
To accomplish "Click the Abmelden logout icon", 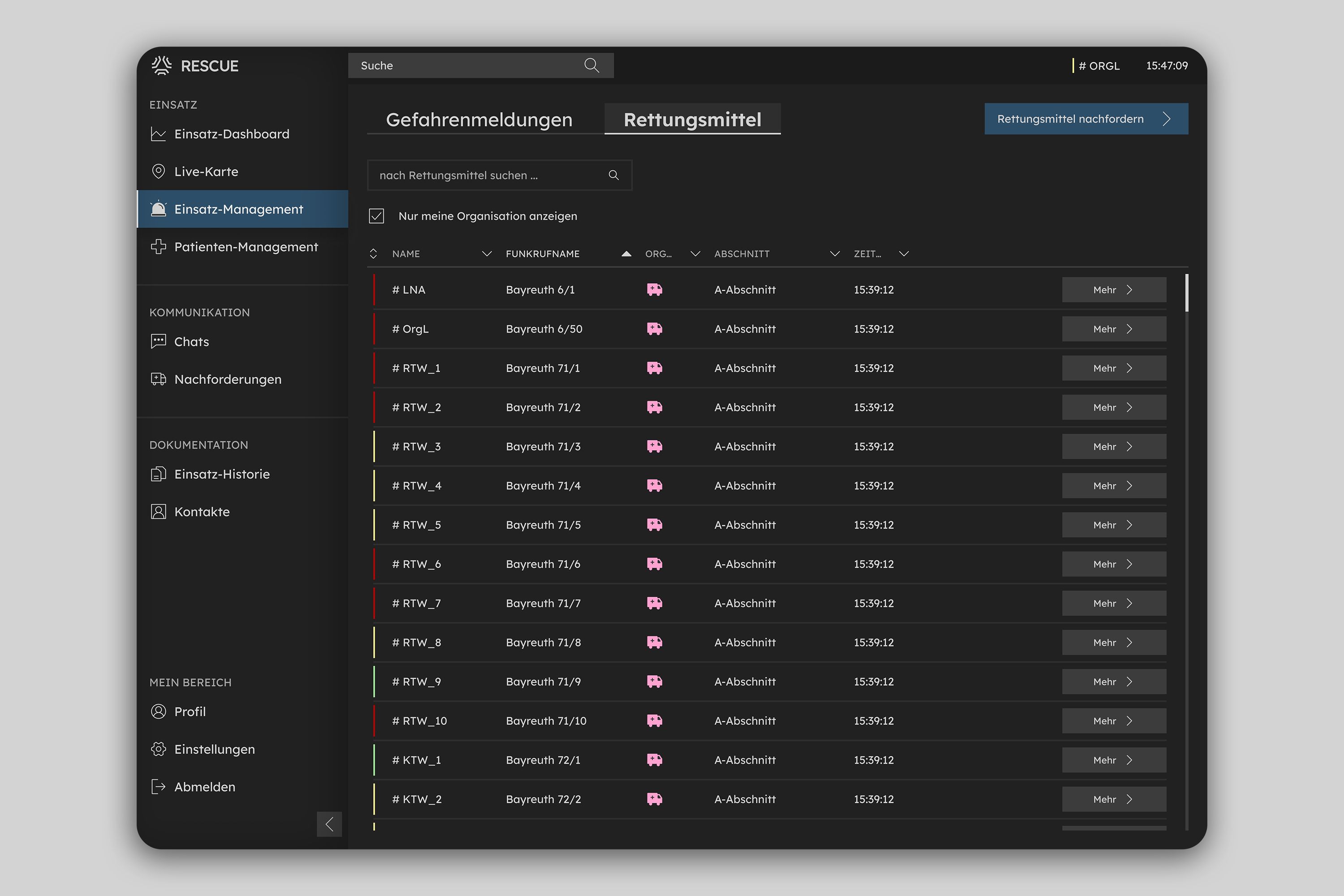I will (x=158, y=787).
